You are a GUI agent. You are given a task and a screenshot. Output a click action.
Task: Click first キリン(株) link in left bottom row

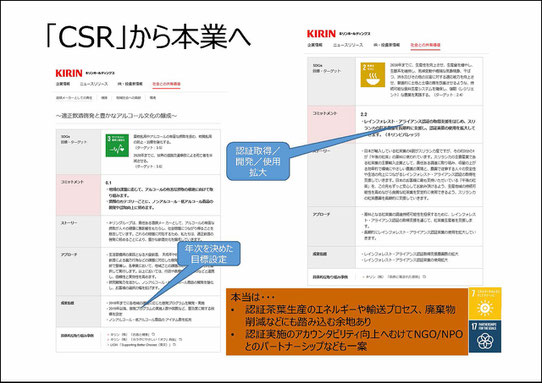pos(130,335)
